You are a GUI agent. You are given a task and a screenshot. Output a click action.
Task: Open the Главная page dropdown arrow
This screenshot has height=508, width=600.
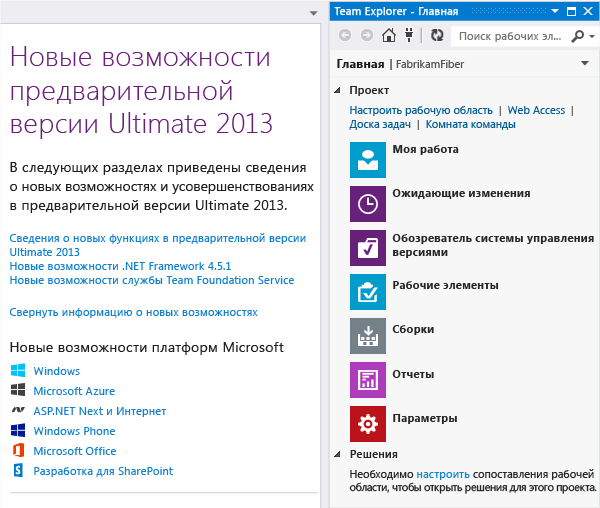[585, 63]
